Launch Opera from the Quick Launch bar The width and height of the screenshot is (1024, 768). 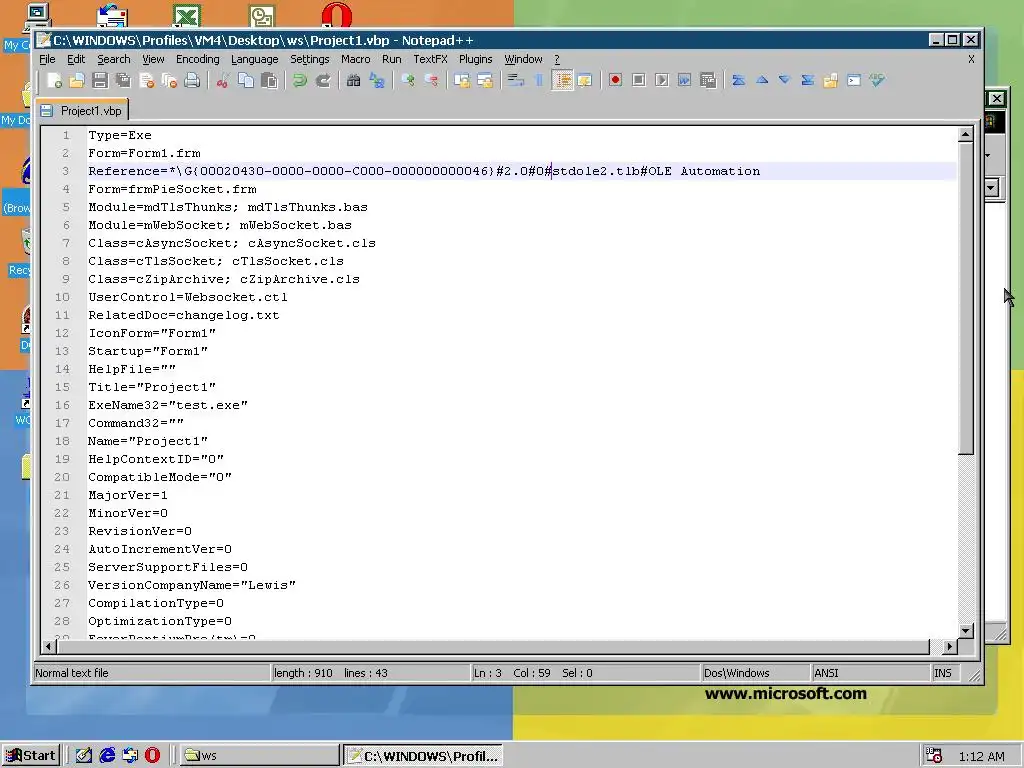[152, 756]
